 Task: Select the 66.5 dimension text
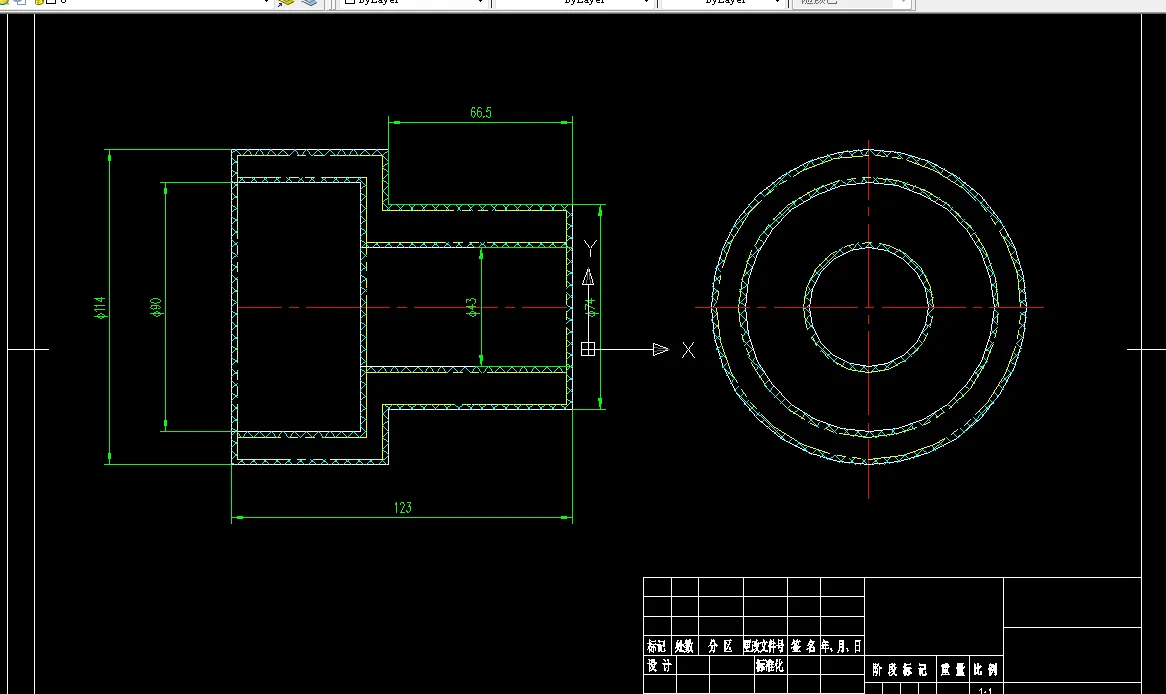[x=480, y=112]
